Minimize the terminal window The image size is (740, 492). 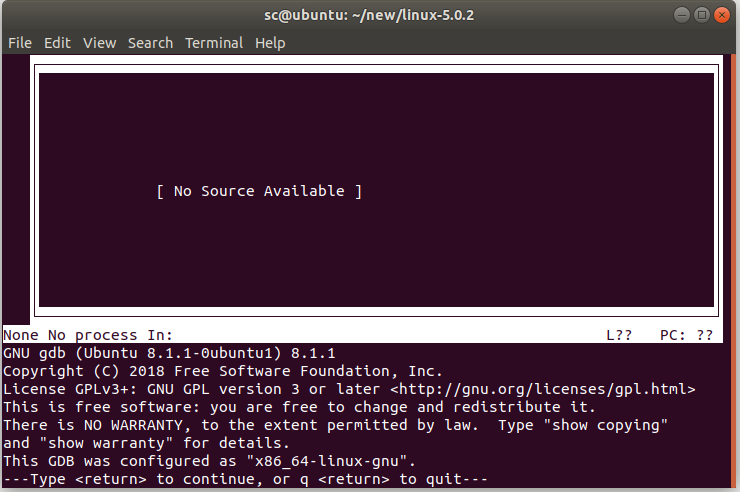(681, 15)
